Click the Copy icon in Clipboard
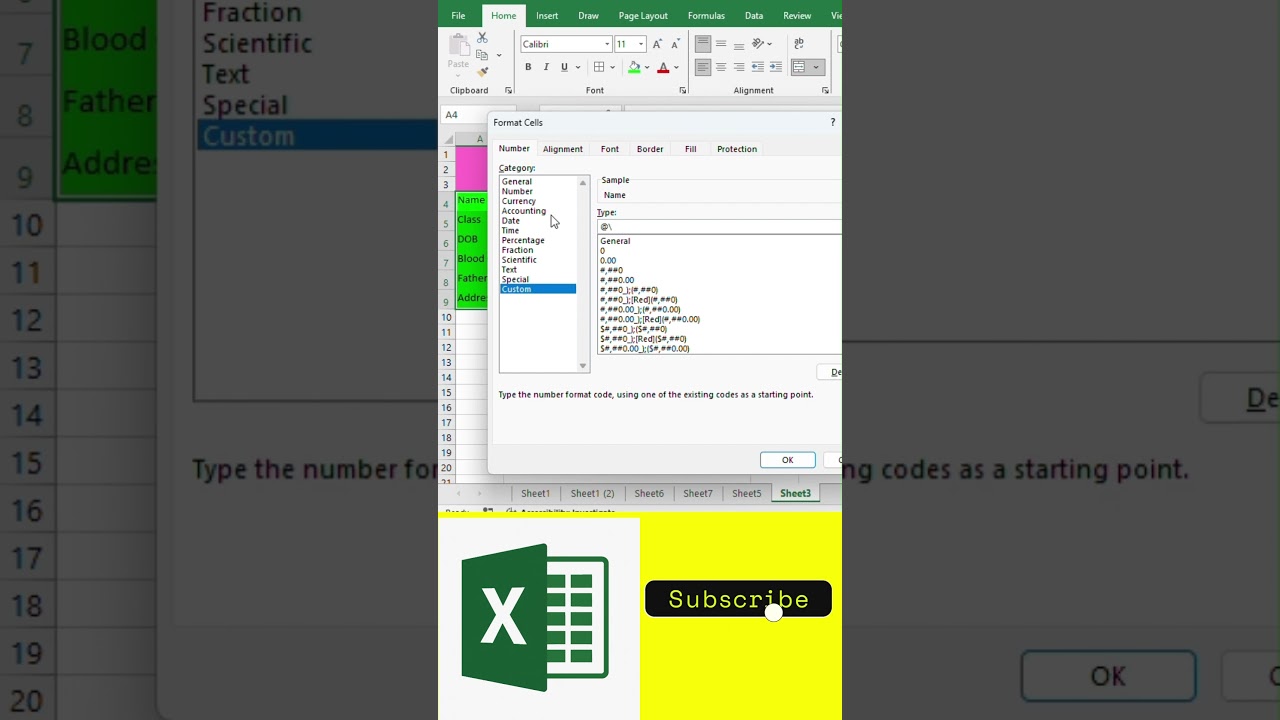This screenshot has height=720, width=1280. tap(482, 55)
